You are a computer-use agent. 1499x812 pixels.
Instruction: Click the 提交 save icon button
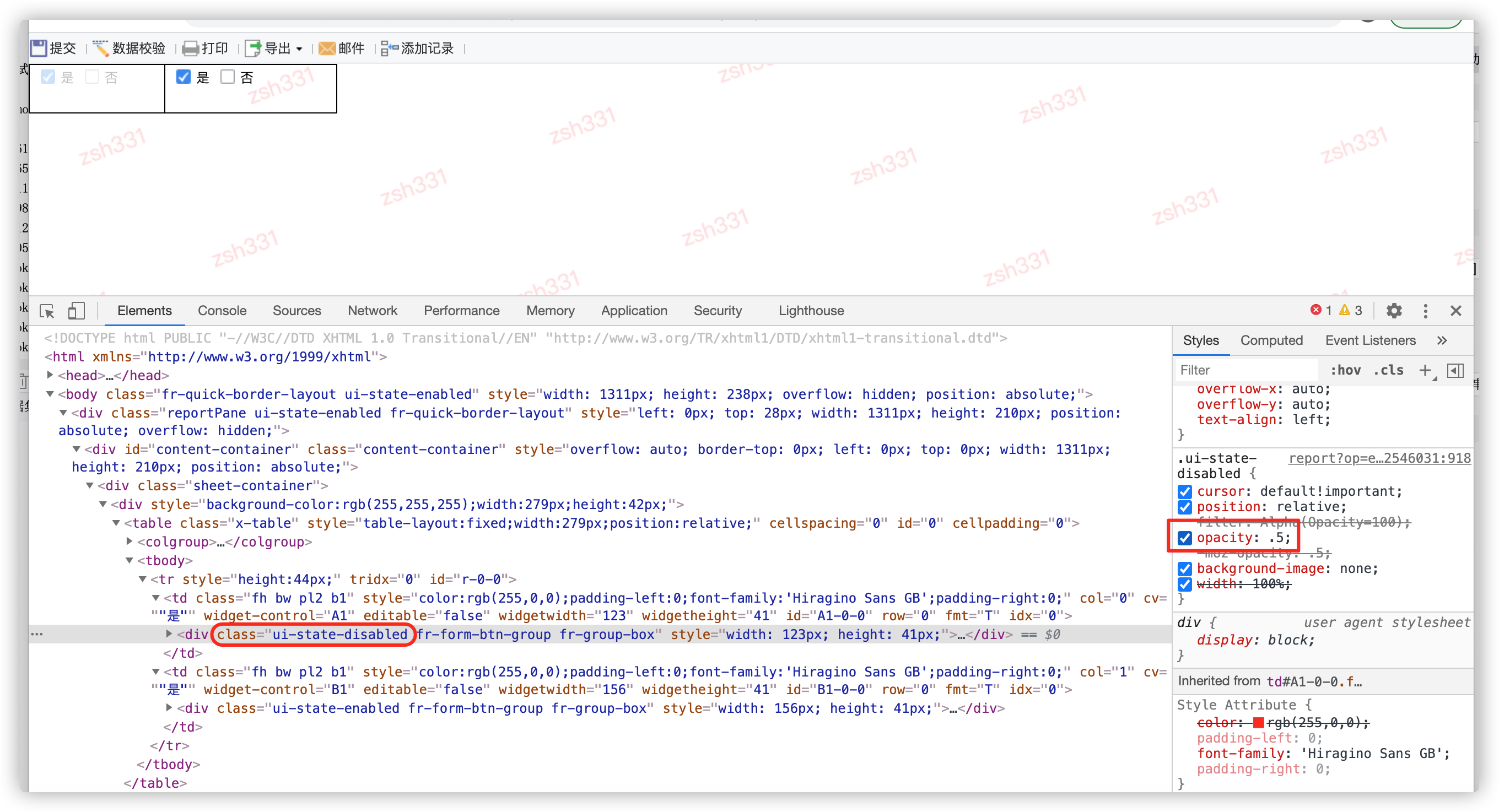(x=39, y=48)
